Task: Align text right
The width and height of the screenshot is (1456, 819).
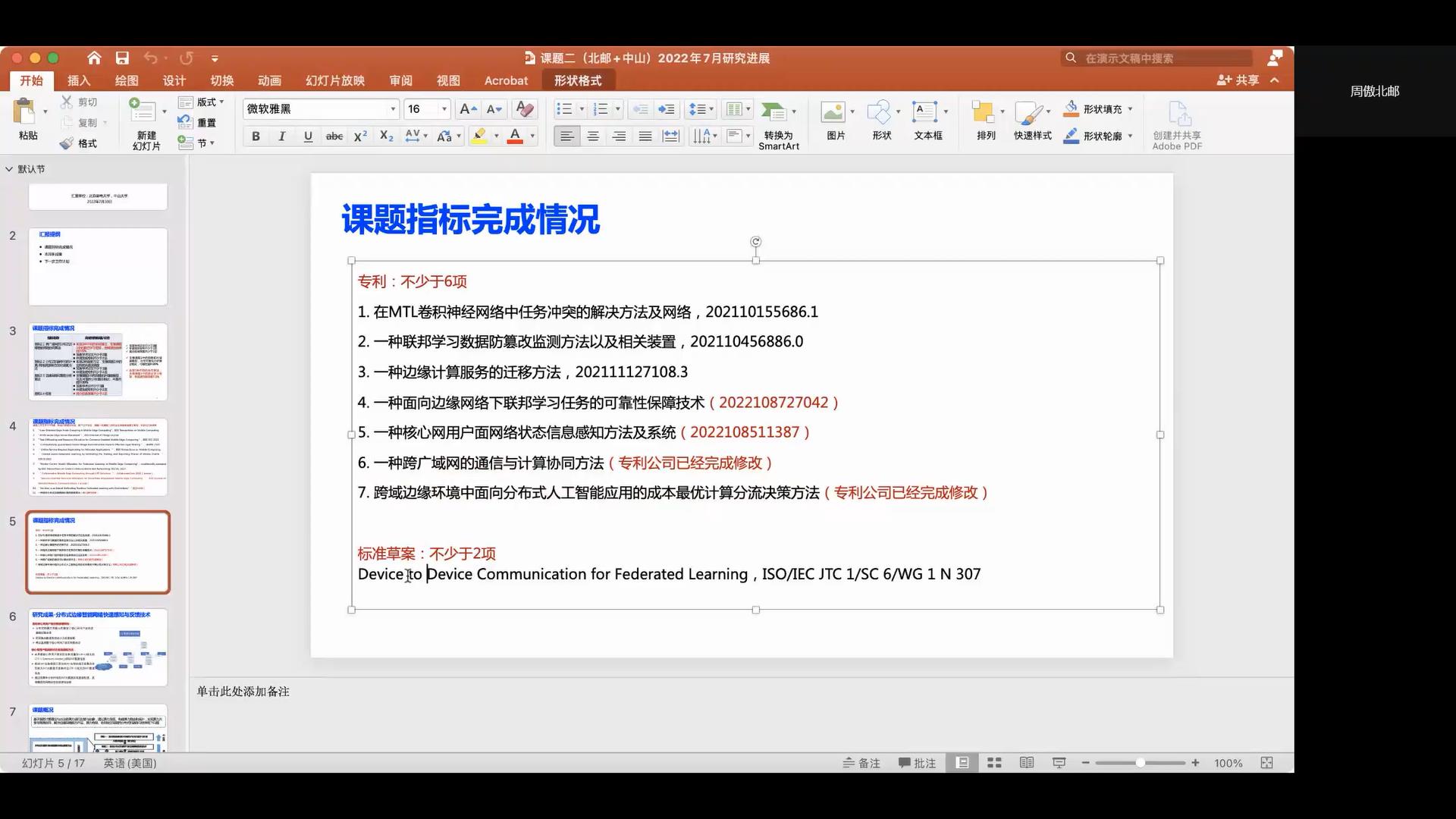Action: tap(619, 136)
